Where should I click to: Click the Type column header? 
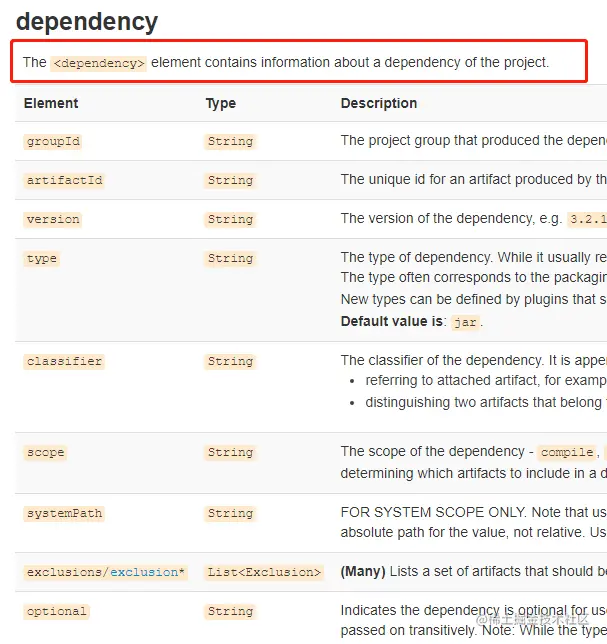(x=221, y=104)
